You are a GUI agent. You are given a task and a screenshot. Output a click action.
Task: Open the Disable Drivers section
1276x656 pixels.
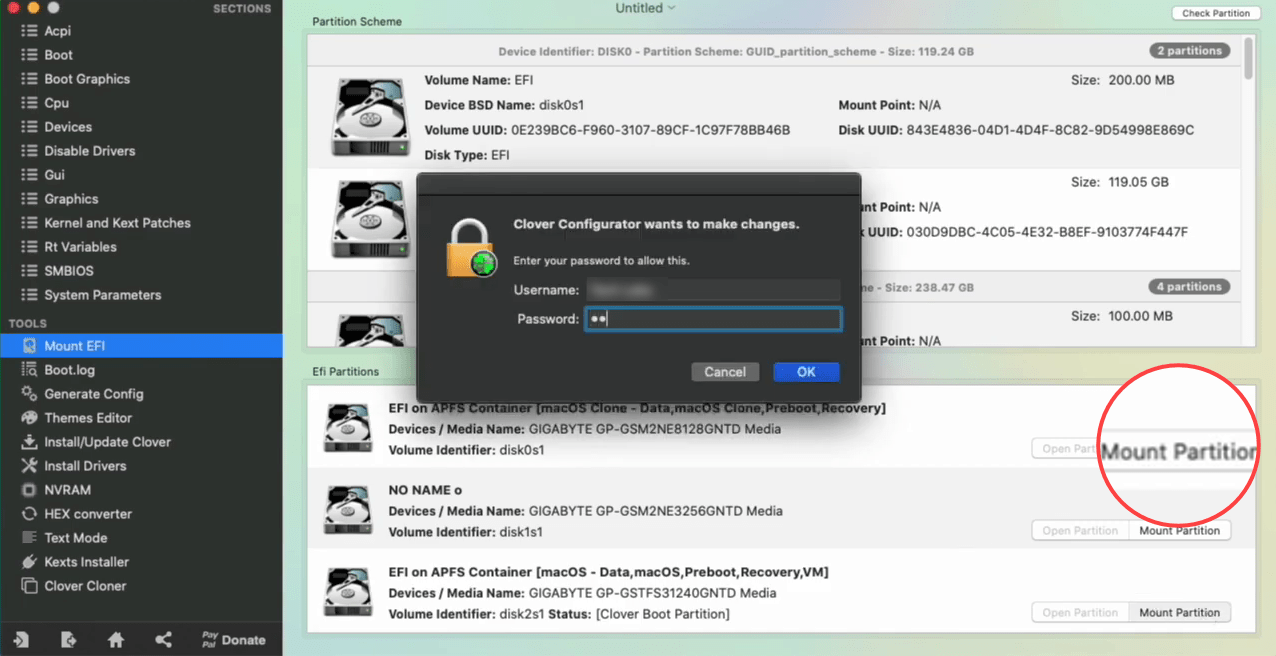(x=141, y=151)
